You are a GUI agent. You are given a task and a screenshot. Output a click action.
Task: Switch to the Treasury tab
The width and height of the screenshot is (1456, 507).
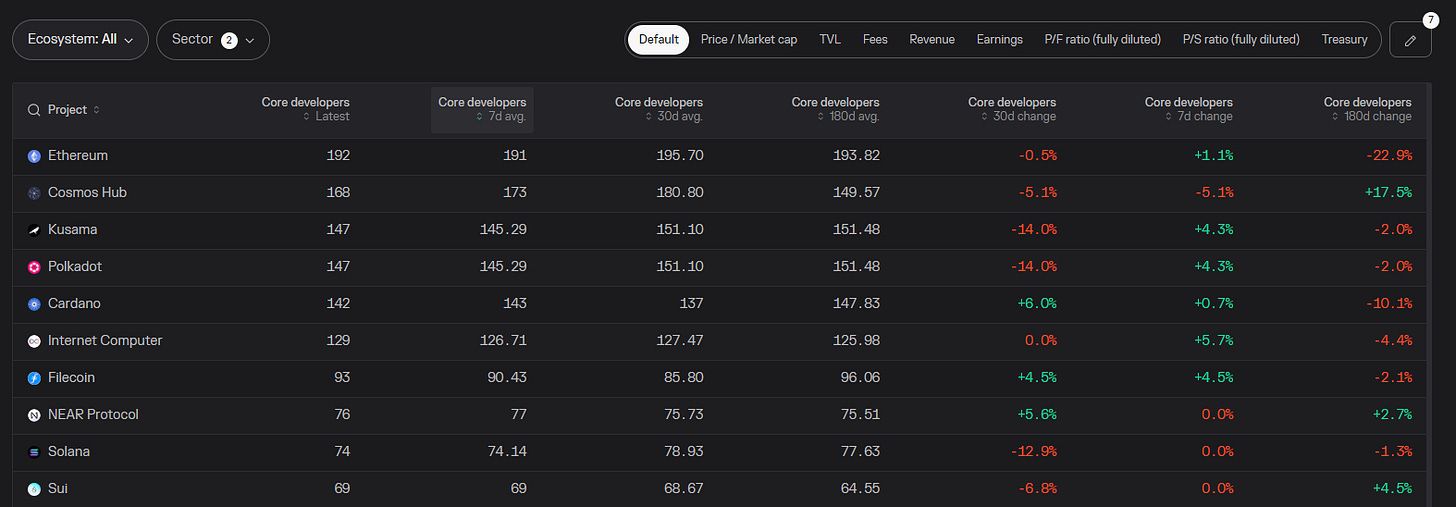coord(1344,40)
